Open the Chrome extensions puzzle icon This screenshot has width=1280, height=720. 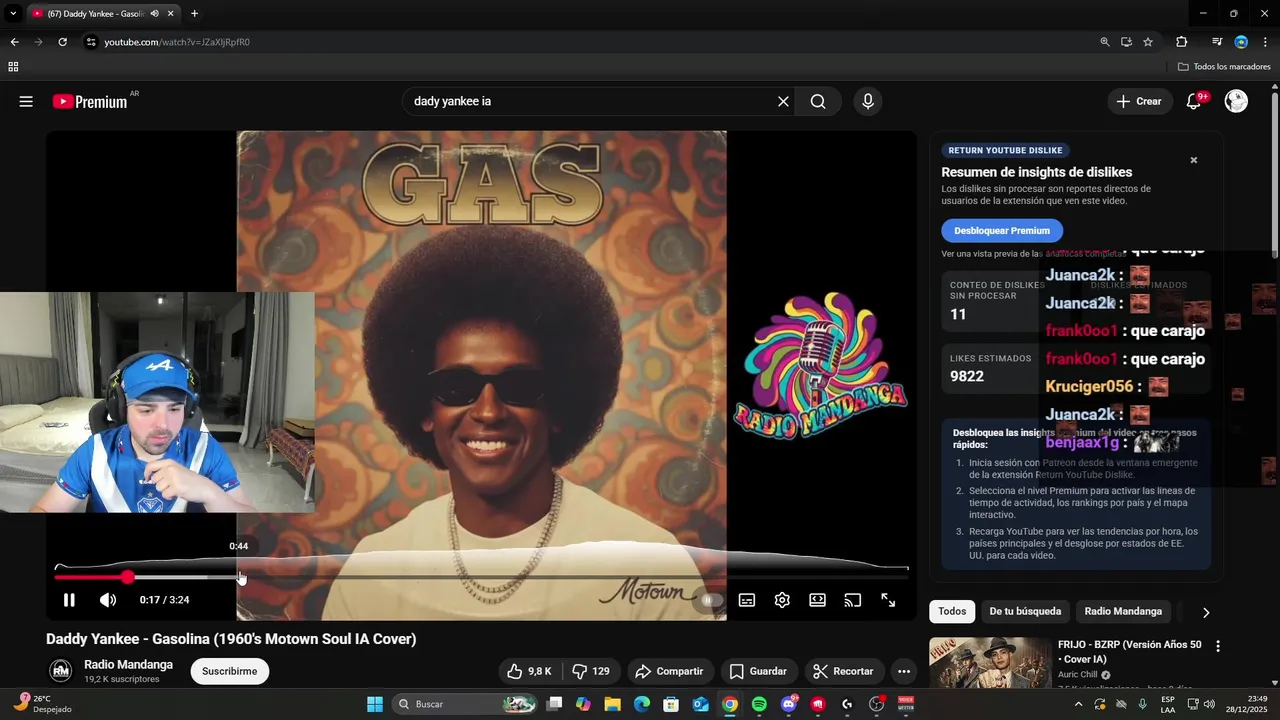[1182, 42]
